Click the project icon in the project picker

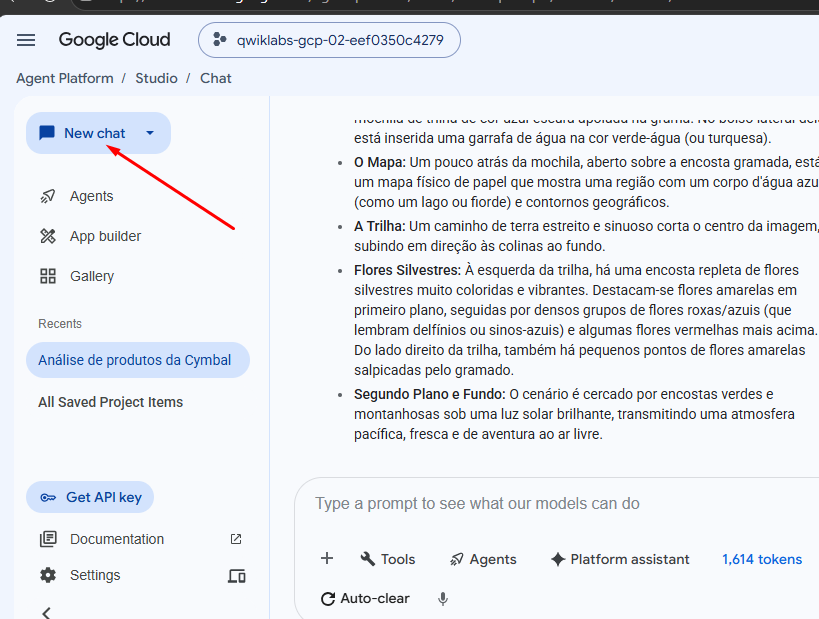(x=220, y=40)
